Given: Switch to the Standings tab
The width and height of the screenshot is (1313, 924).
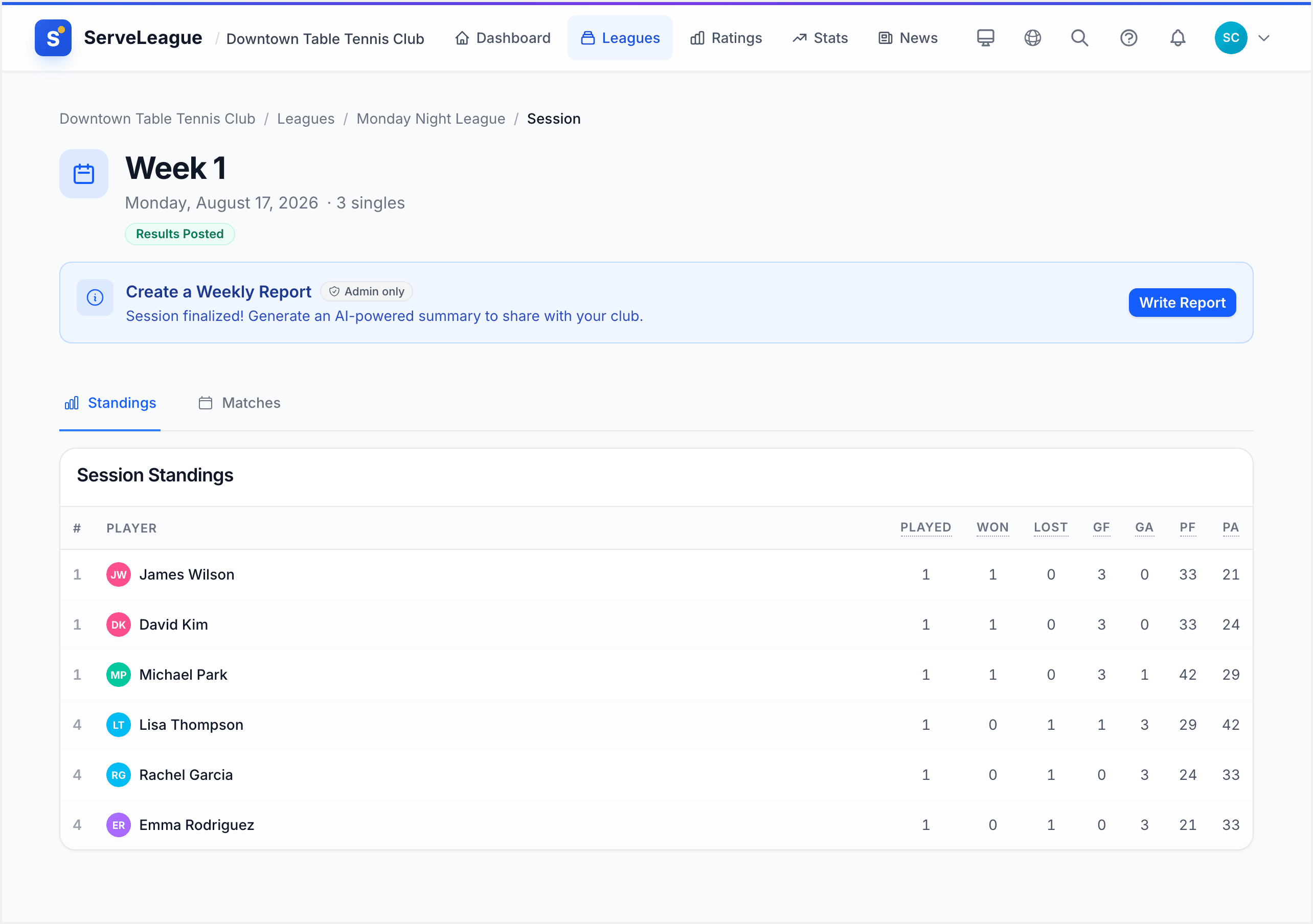Looking at the screenshot, I should [x=110, y=403].
